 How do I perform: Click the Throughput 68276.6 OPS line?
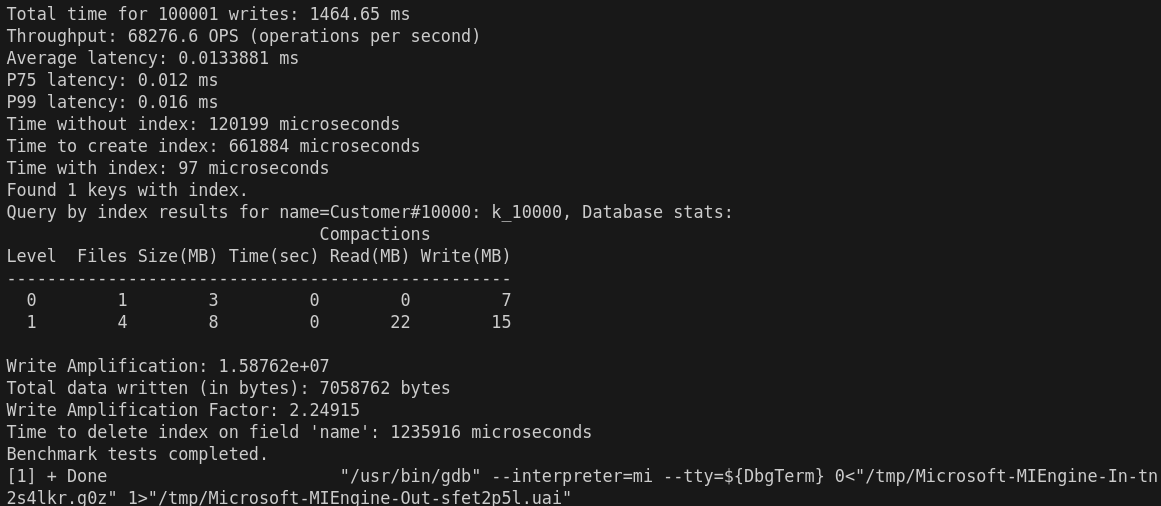[244, 36]
